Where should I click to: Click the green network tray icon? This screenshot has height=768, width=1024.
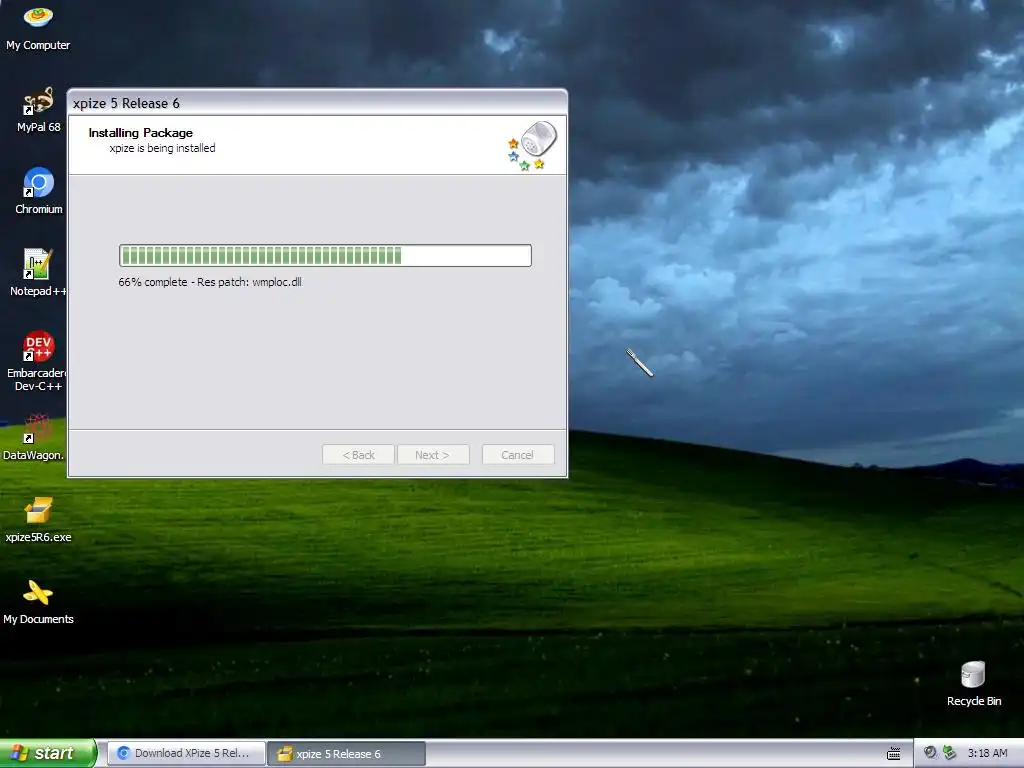[949, 753]
